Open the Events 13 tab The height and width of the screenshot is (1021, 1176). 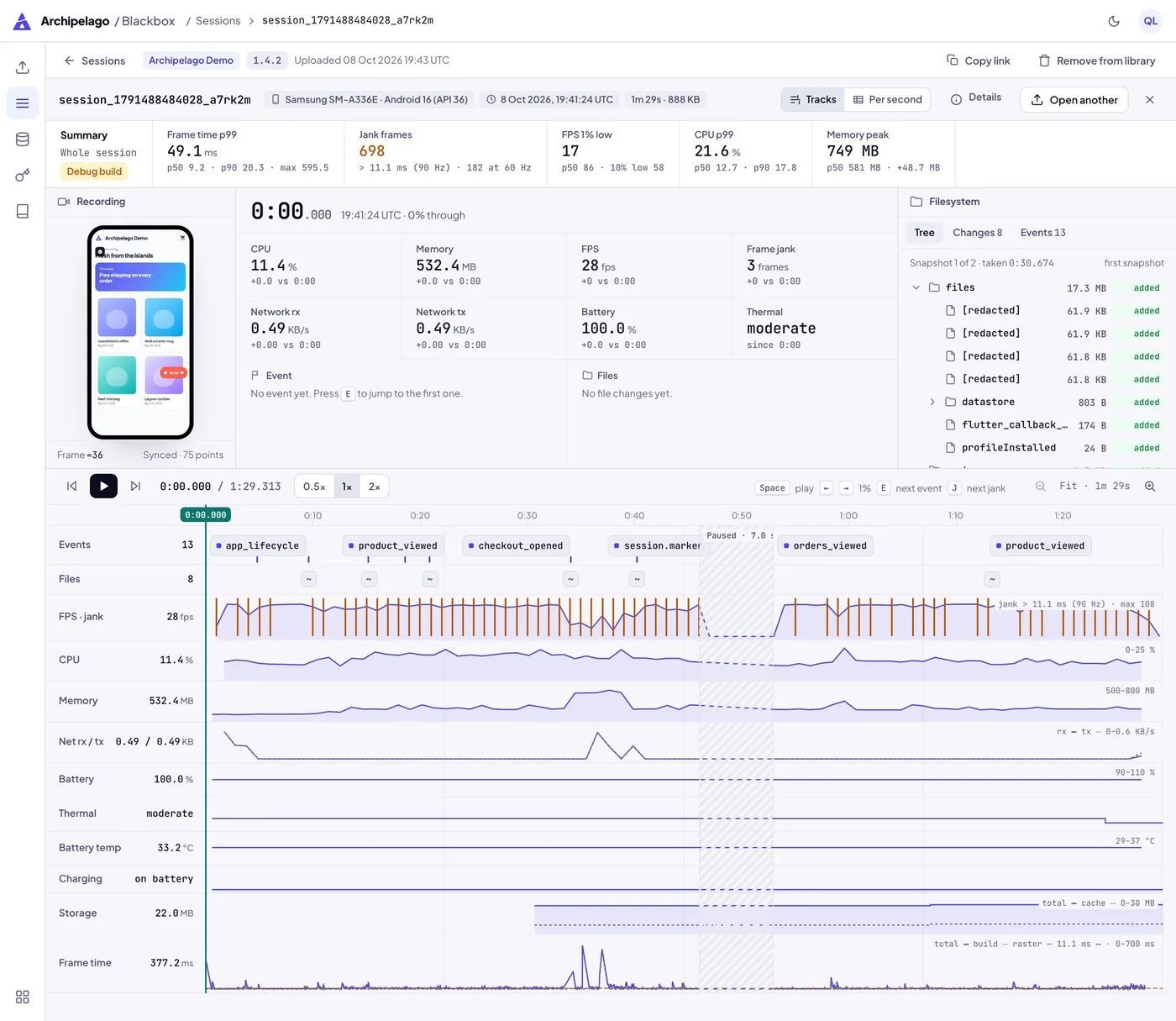click(x=1042, y=233)
